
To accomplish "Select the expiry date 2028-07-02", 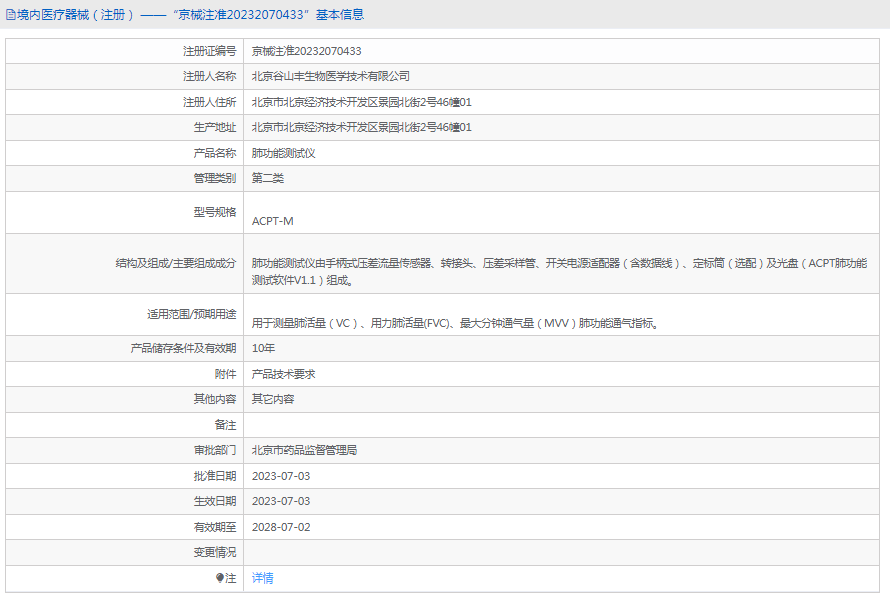I will (x=281, y=527).
